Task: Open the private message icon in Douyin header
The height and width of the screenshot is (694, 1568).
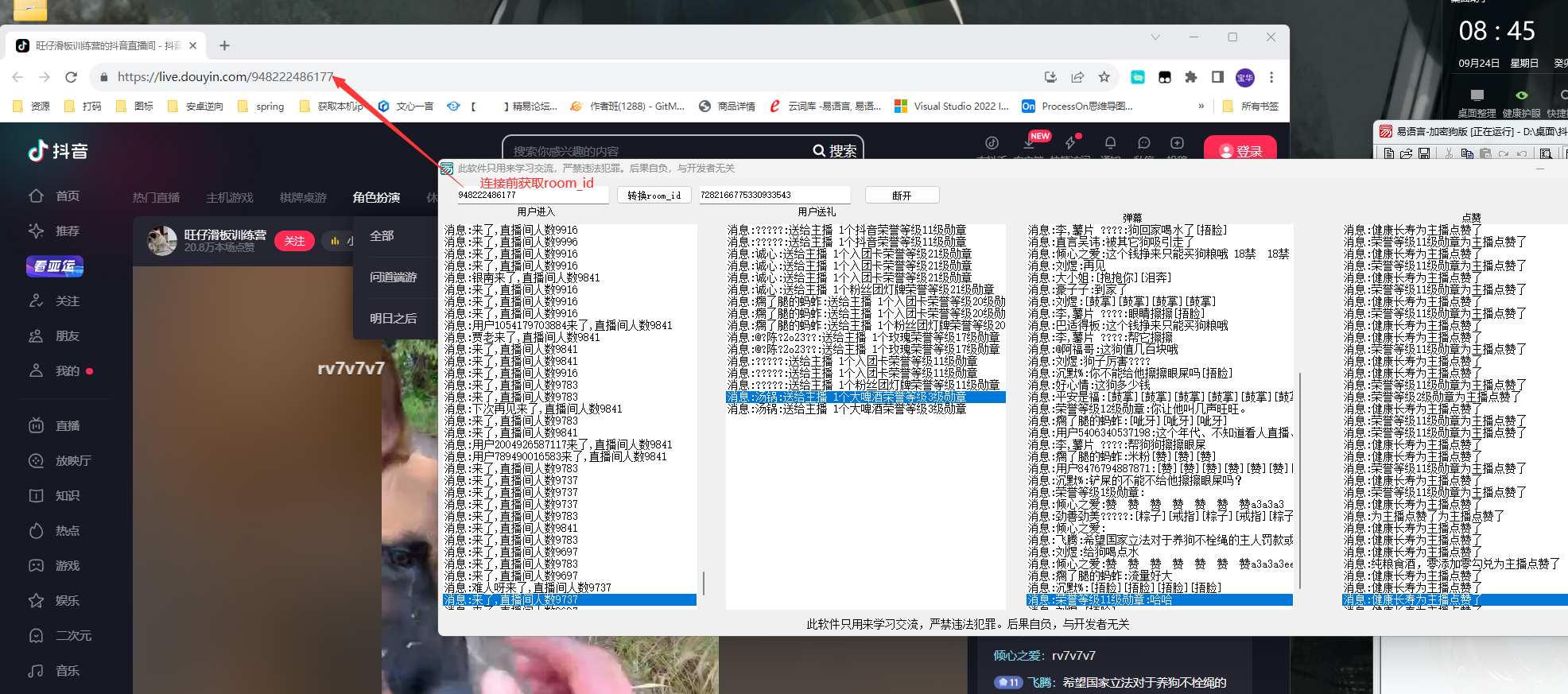Action: pos(1143,143)
